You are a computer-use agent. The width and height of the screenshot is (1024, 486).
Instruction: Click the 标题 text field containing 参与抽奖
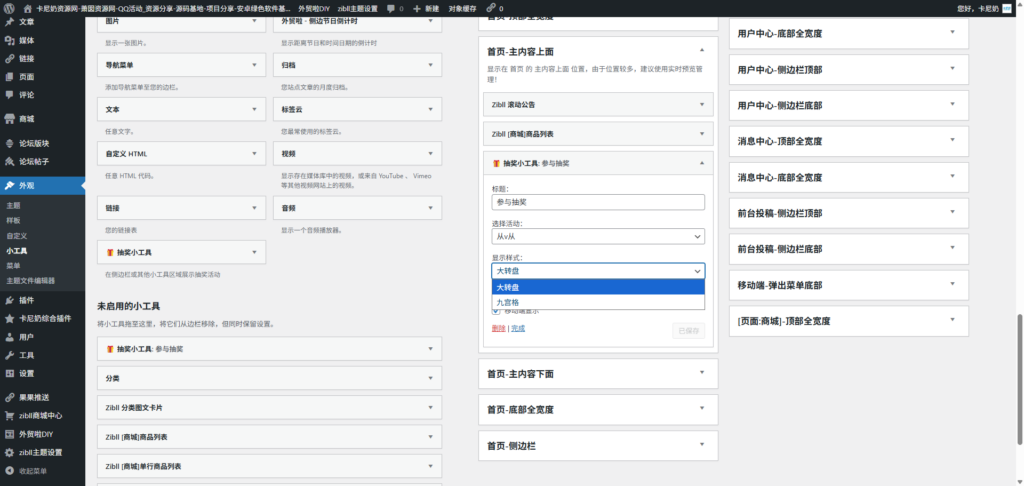point(598,202)
